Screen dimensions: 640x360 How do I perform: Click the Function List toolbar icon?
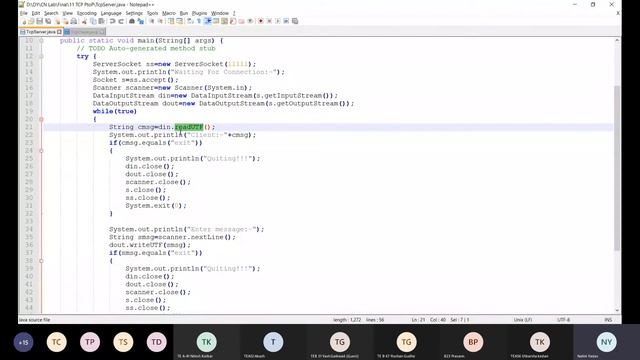coord(233,21)
